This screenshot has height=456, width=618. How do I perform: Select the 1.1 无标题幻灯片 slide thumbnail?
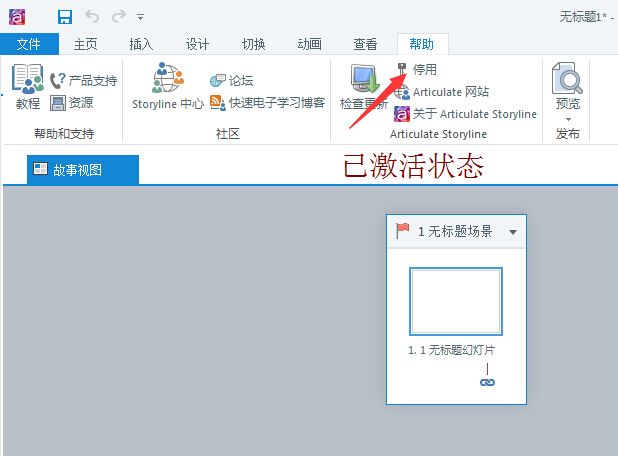[456, 302]
